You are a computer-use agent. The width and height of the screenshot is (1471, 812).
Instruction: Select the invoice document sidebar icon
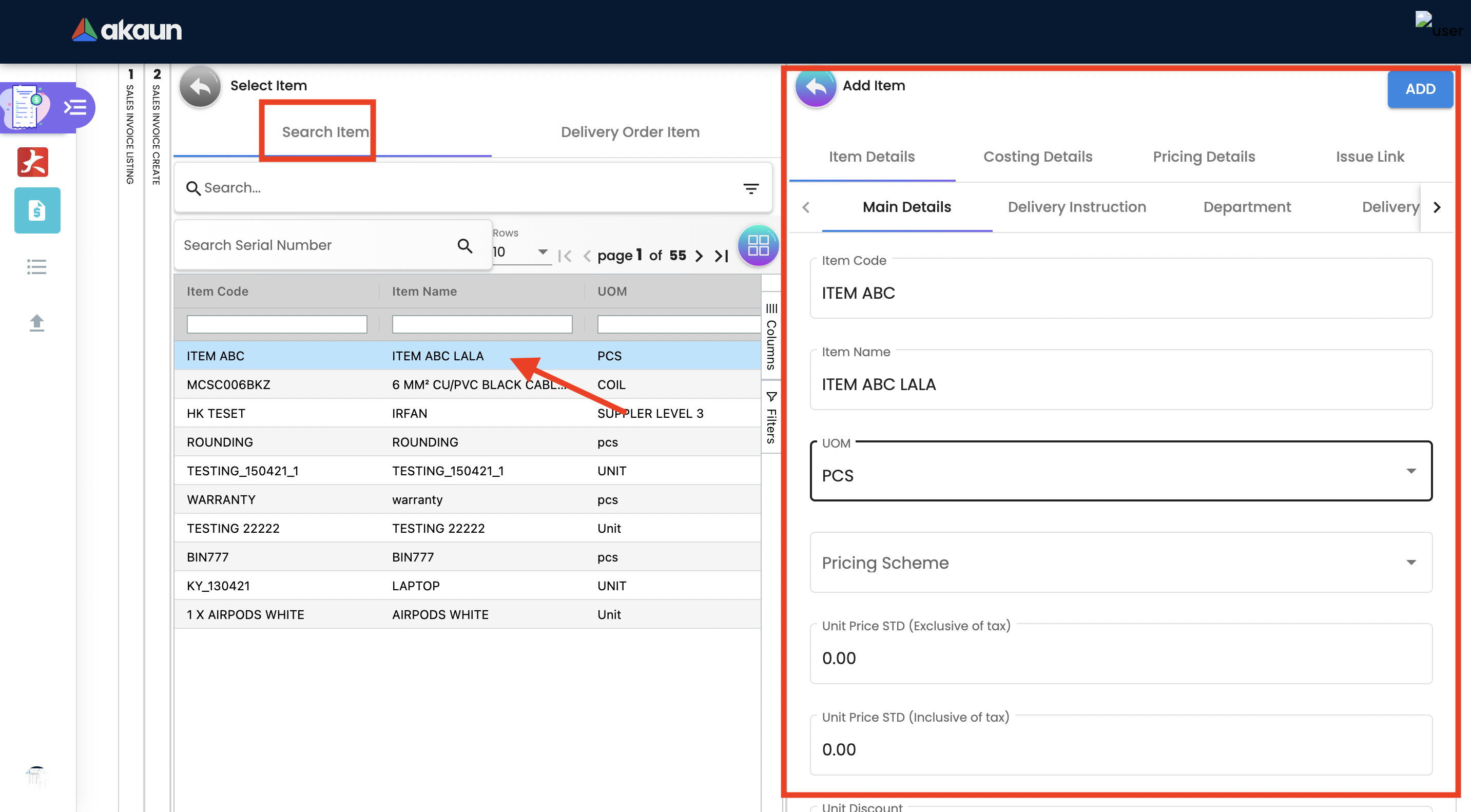pos(37,211)
